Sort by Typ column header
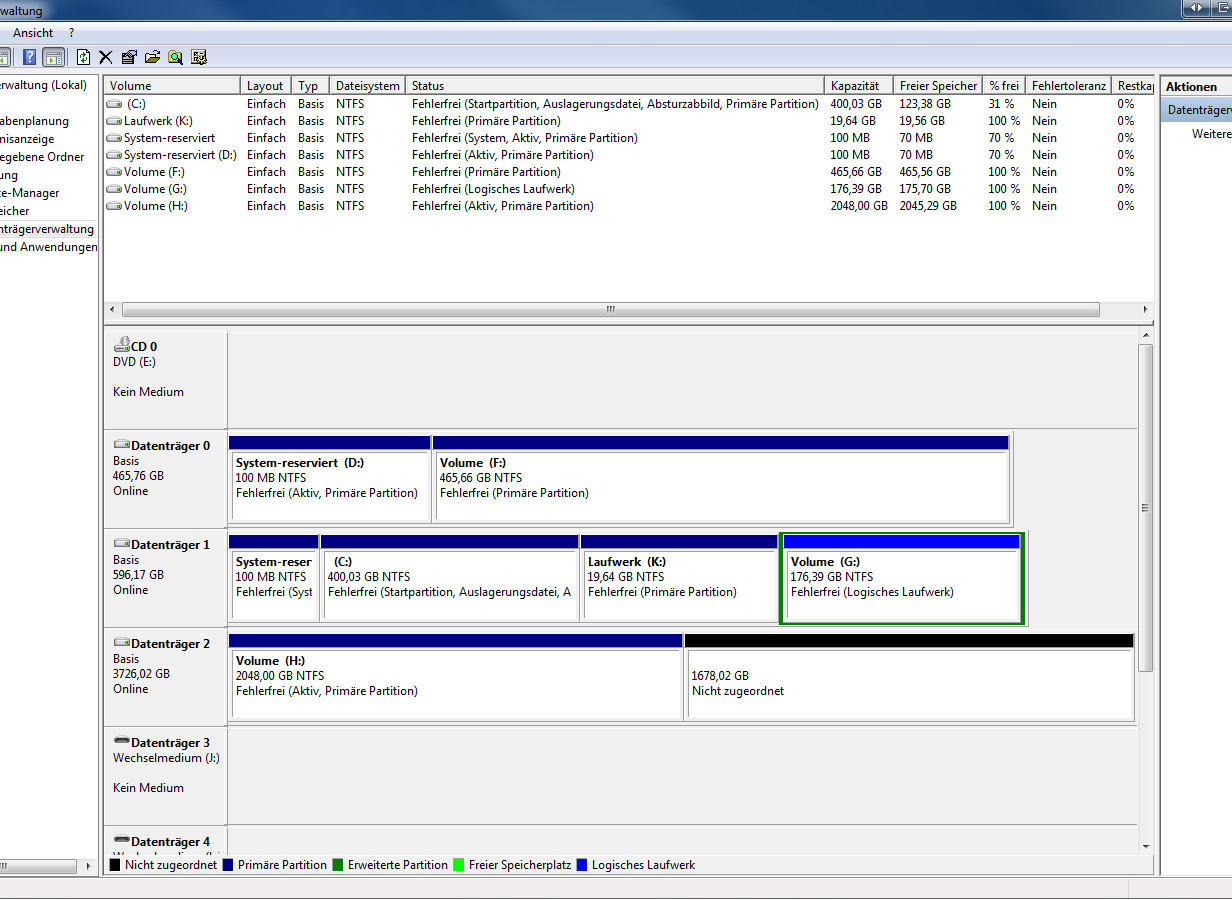The width and height of the screenshot is (1232, 900). click(311, 86)
